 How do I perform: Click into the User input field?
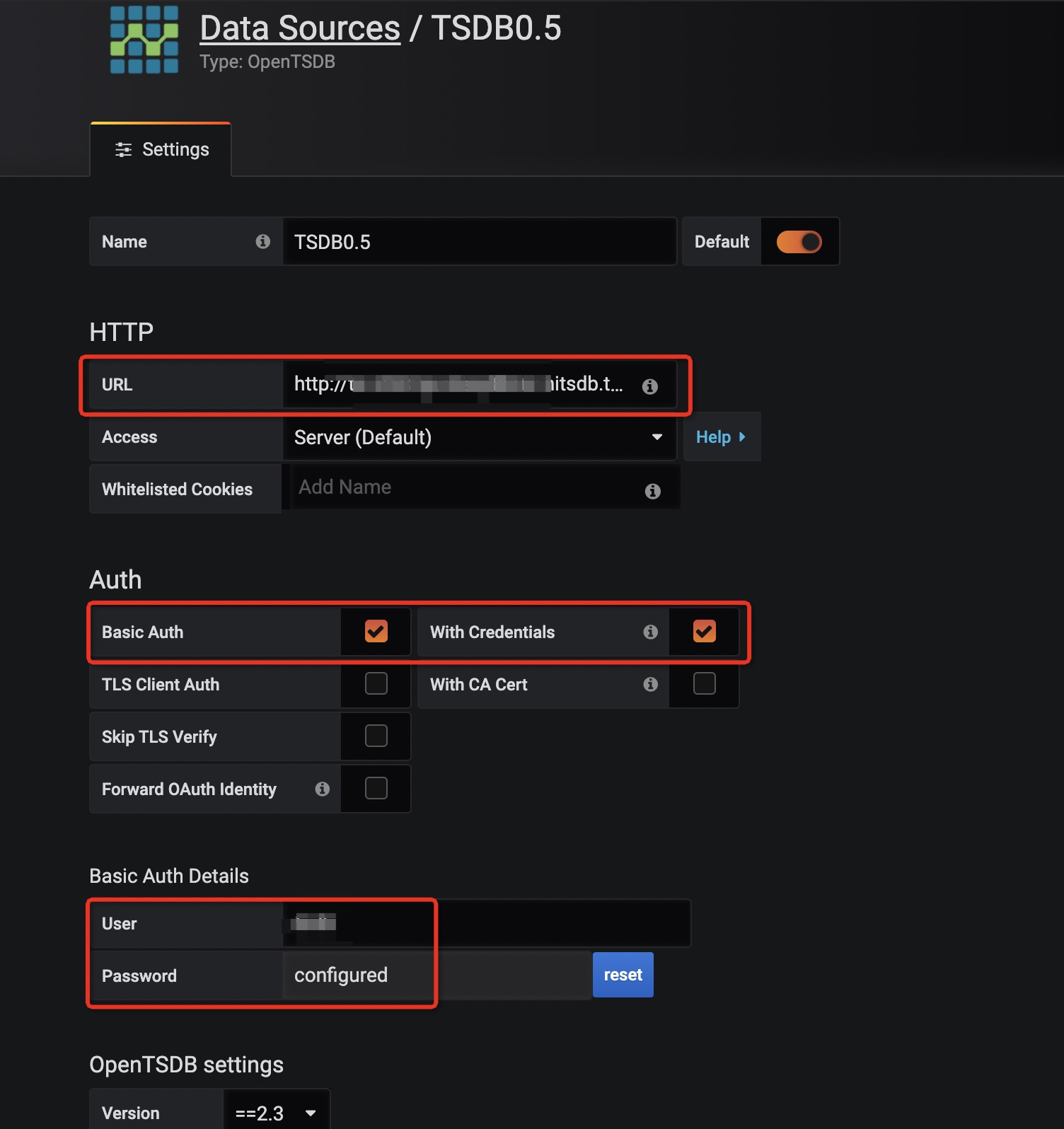coord(487,923)
